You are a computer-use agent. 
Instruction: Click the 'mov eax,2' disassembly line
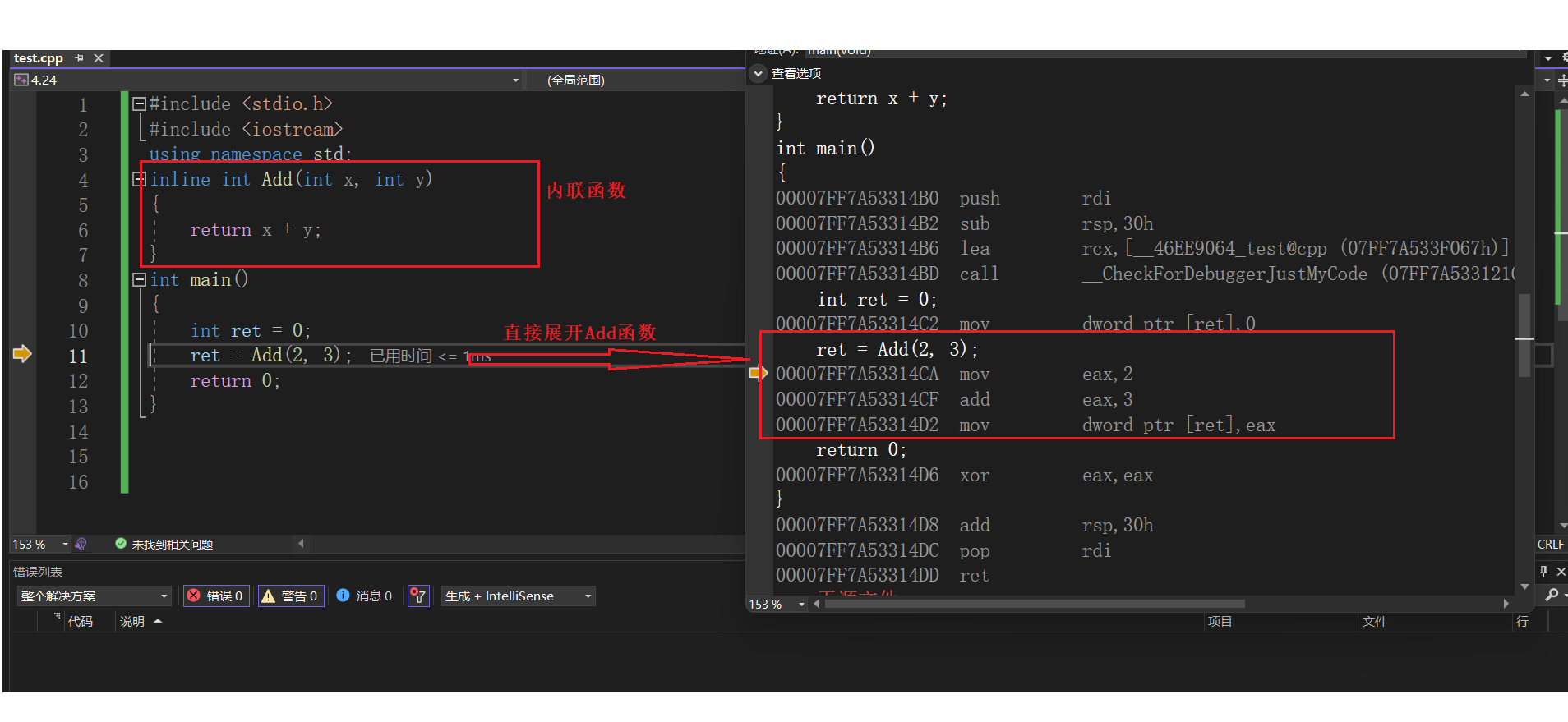tap(954, 375)
